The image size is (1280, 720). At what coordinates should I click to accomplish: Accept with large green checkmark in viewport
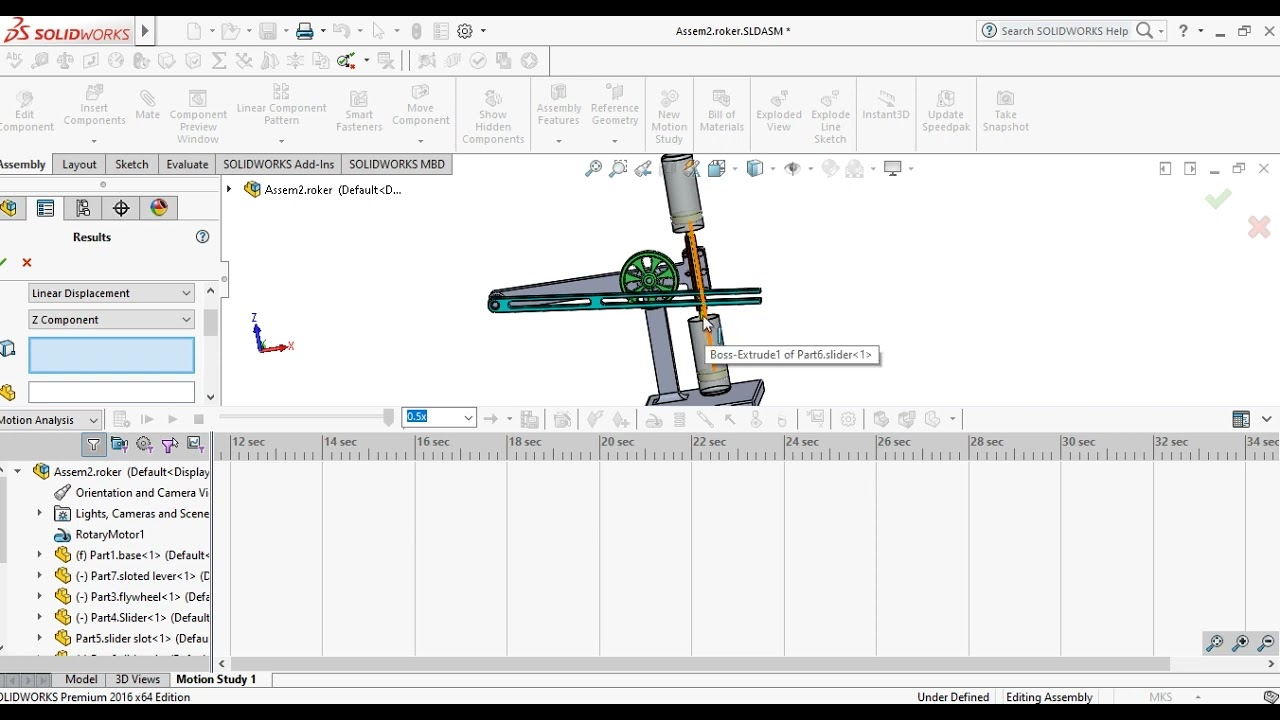click(x=1218, y=199)
